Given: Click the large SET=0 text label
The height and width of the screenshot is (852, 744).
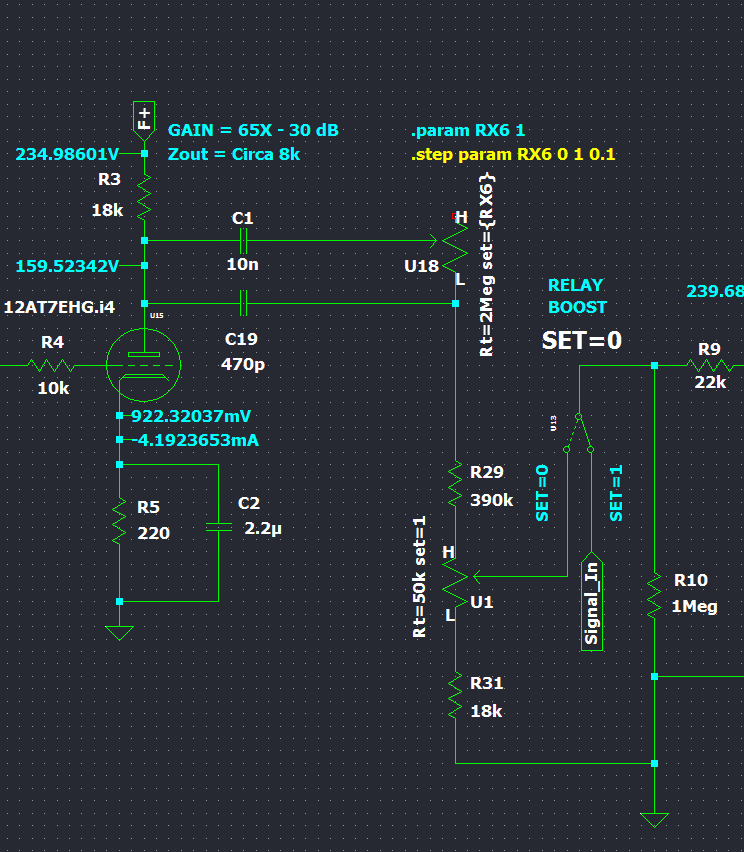Looking at the screenshot, I should pyautogui.click(x=581, y=340).
